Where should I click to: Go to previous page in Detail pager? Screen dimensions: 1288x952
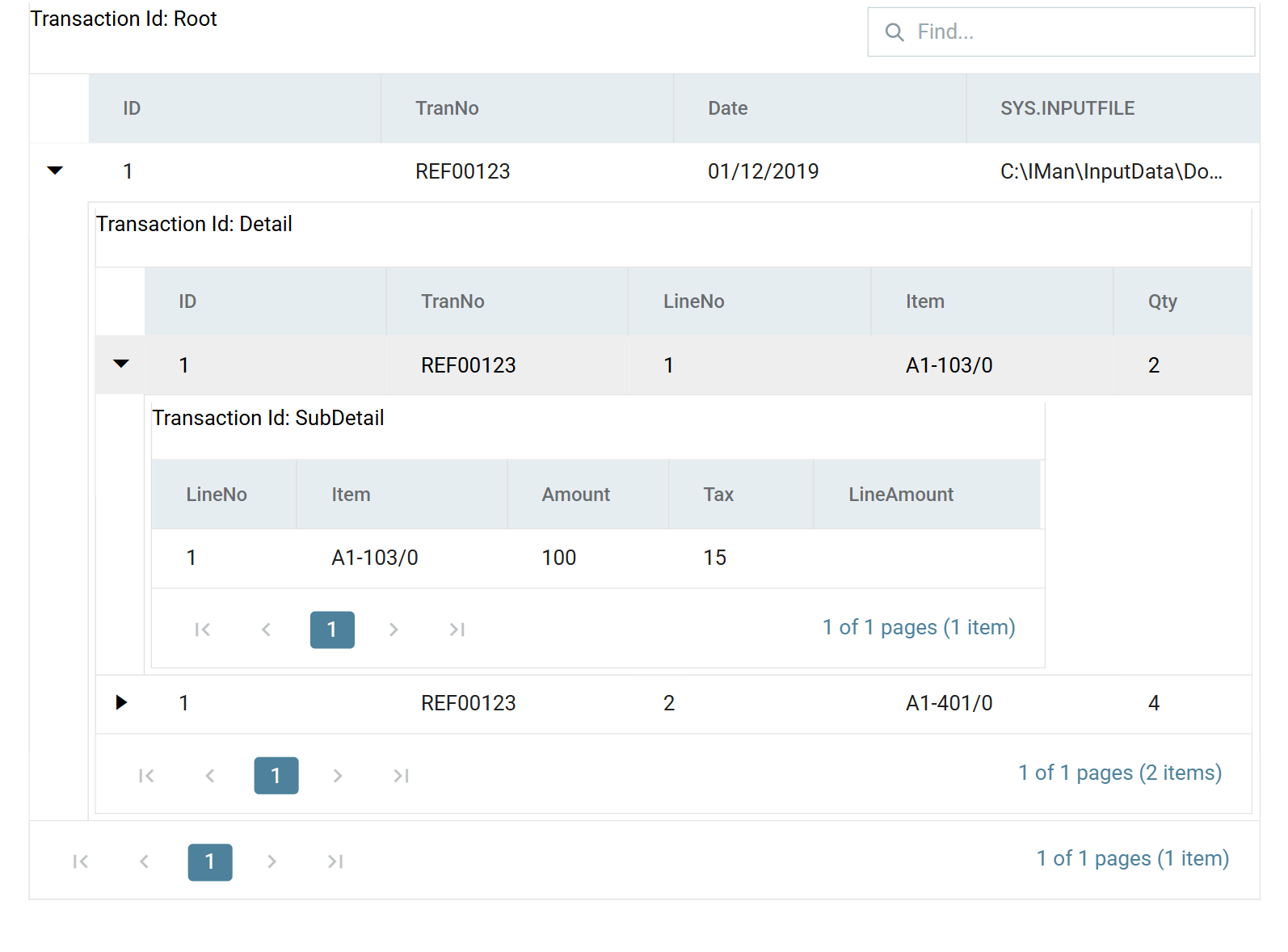pyautogui.click(x=210, y=776)
